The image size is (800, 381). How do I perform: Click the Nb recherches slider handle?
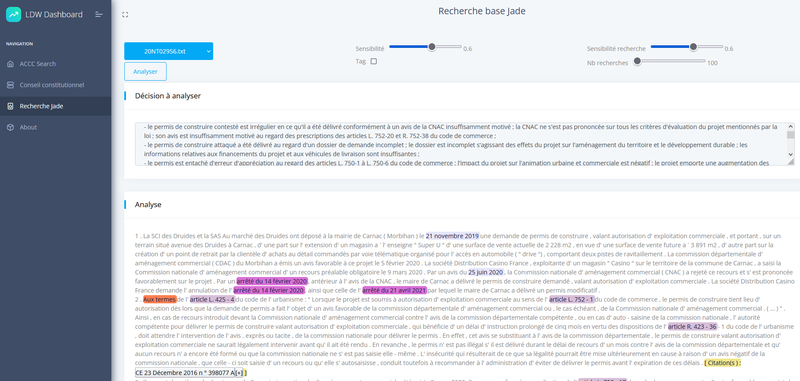(x=637, y=61)
